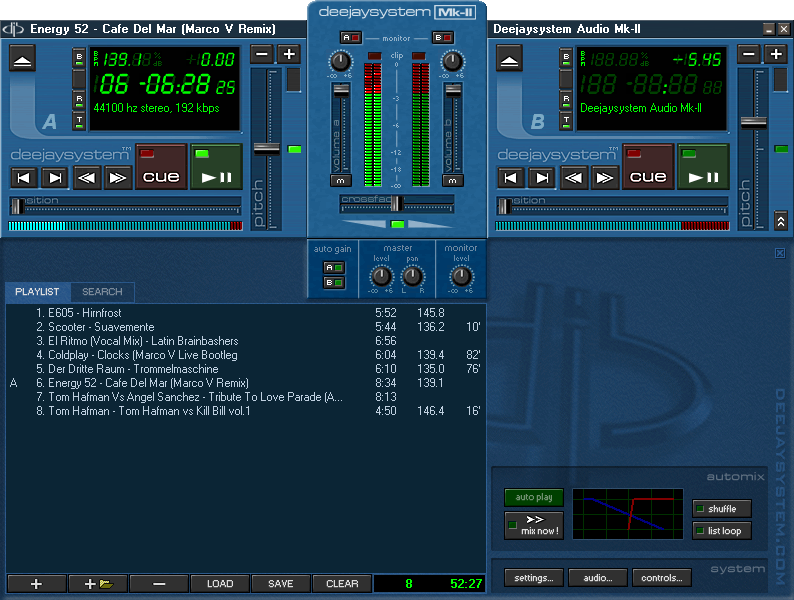Trigger mix now! in automix
The height and width of the screenshot is (600, 794).
click(534, 525)
